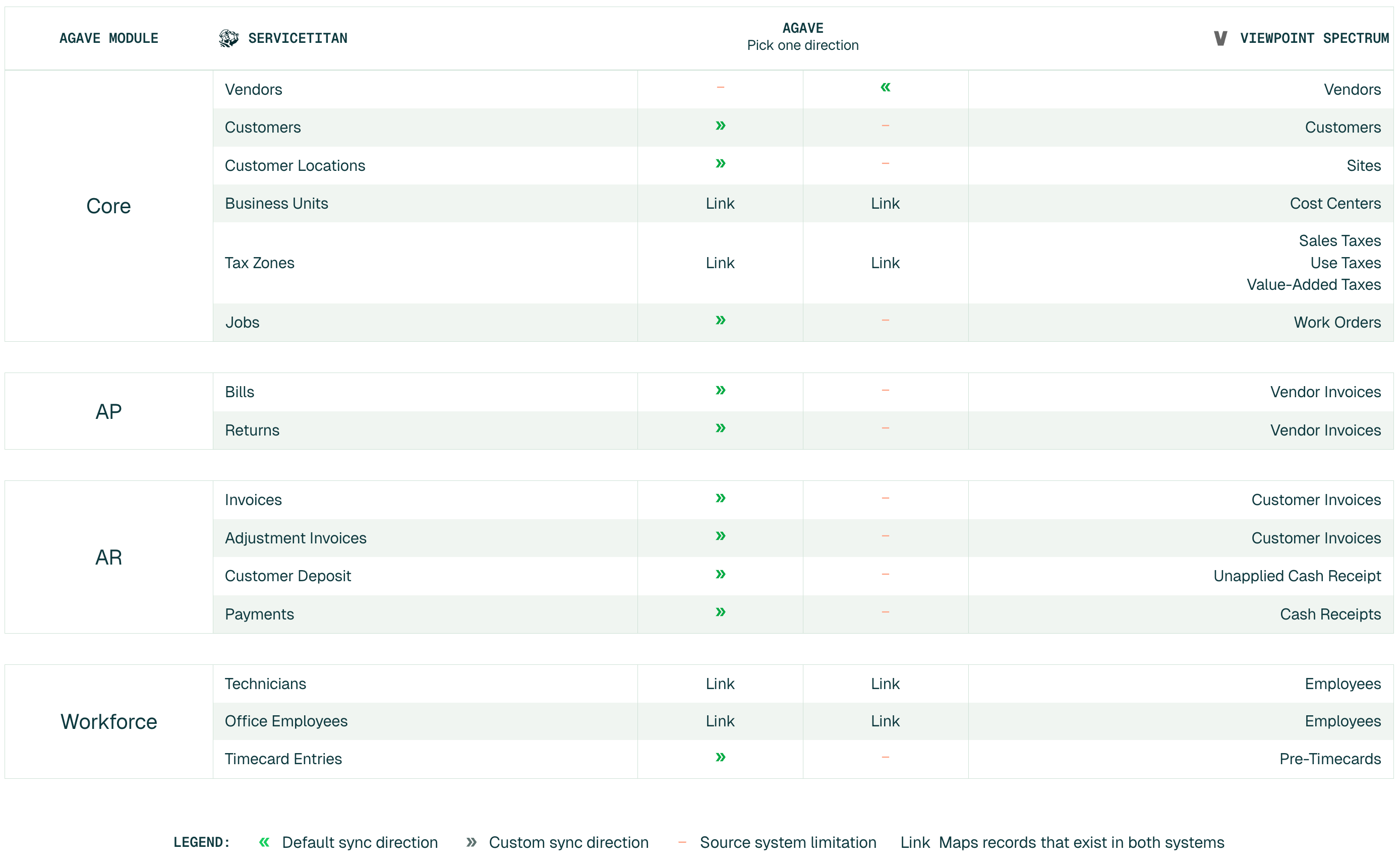1400x865 pixels.
Task: Click left Link for Technicians row
Action: 720,684
